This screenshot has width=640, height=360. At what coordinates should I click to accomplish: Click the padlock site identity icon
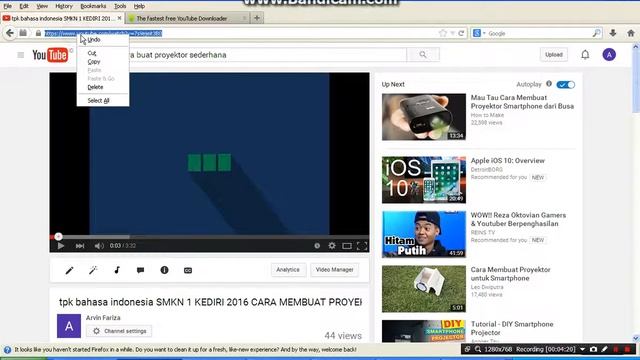pos(38,33)
